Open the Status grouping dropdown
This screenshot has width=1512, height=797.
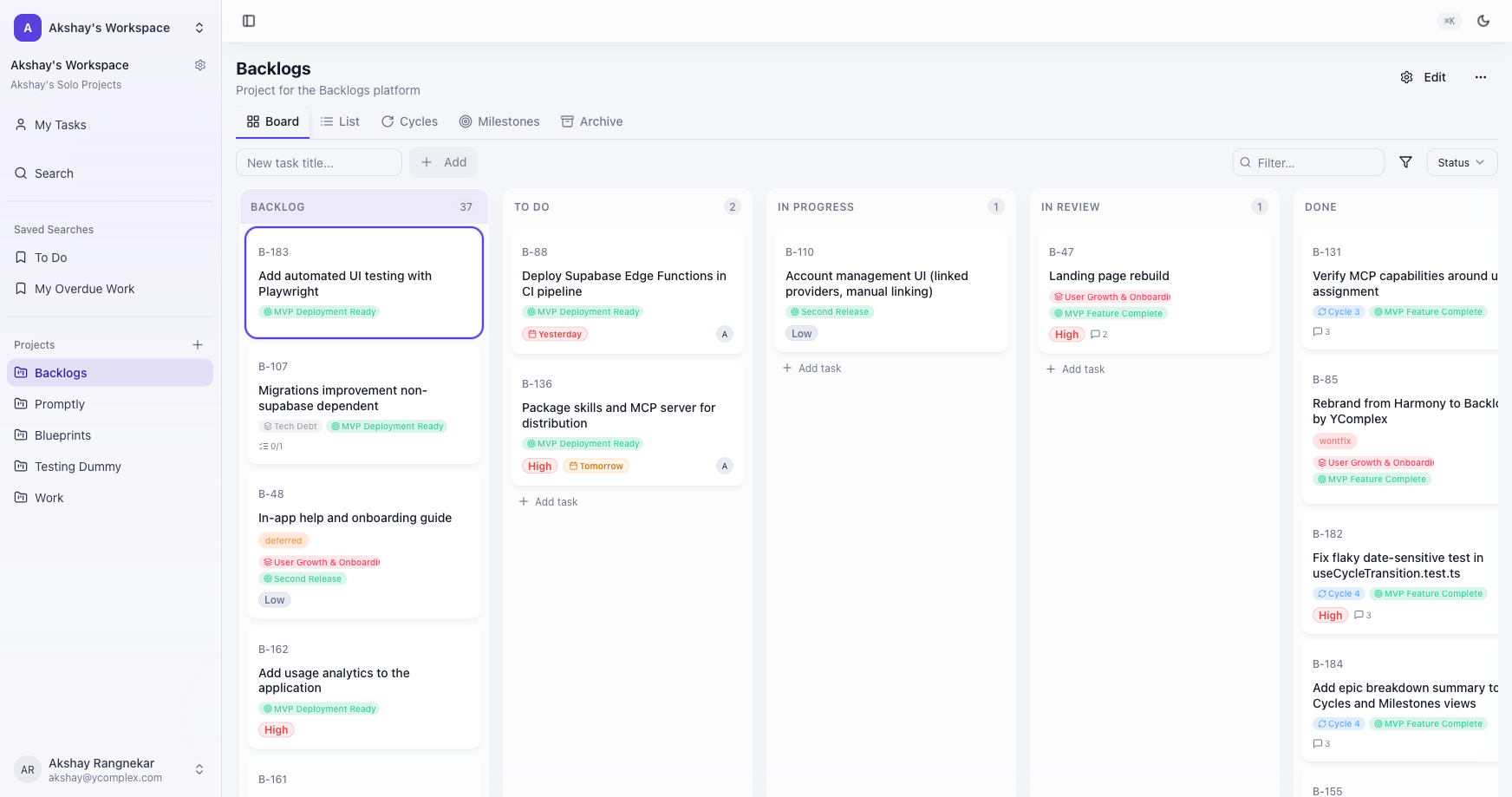pyautogui.click(x=1461, y=162)
